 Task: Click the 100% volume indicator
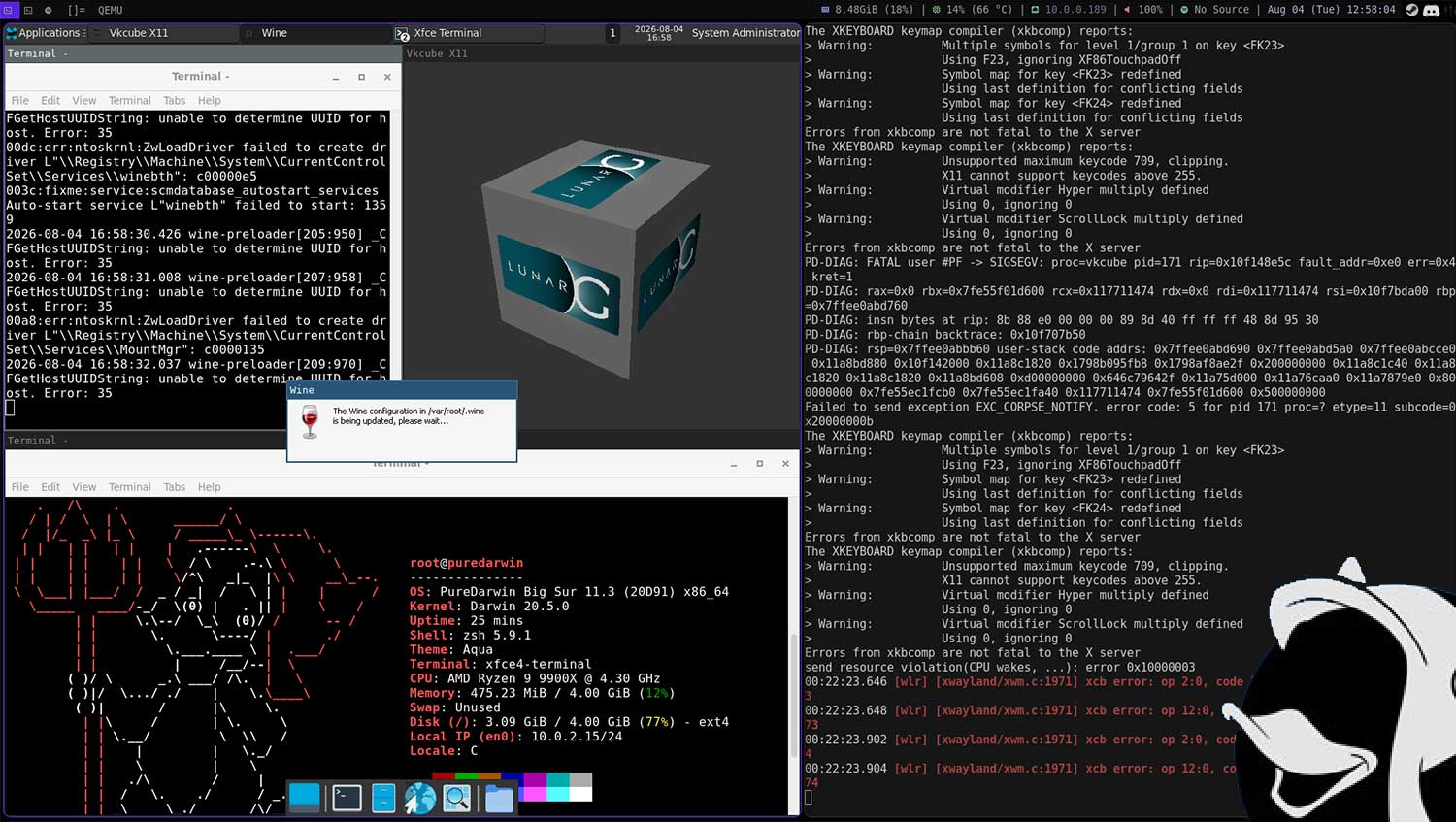click(x=1142, y=10)
